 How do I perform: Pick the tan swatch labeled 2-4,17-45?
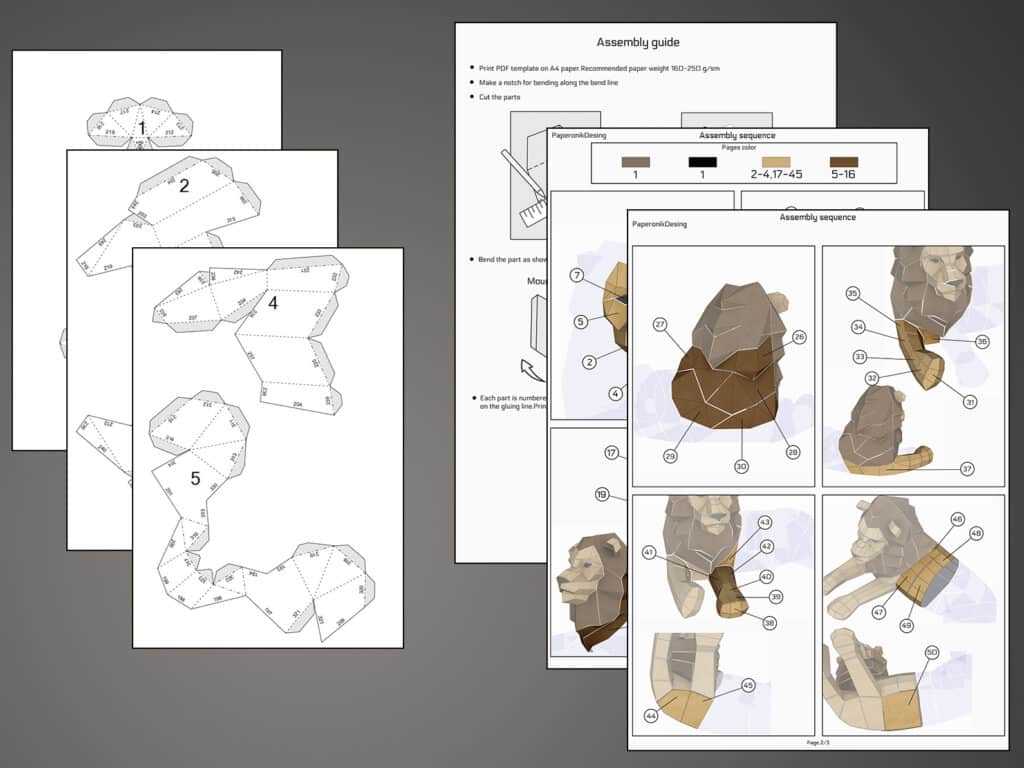[x=775, y=161]
